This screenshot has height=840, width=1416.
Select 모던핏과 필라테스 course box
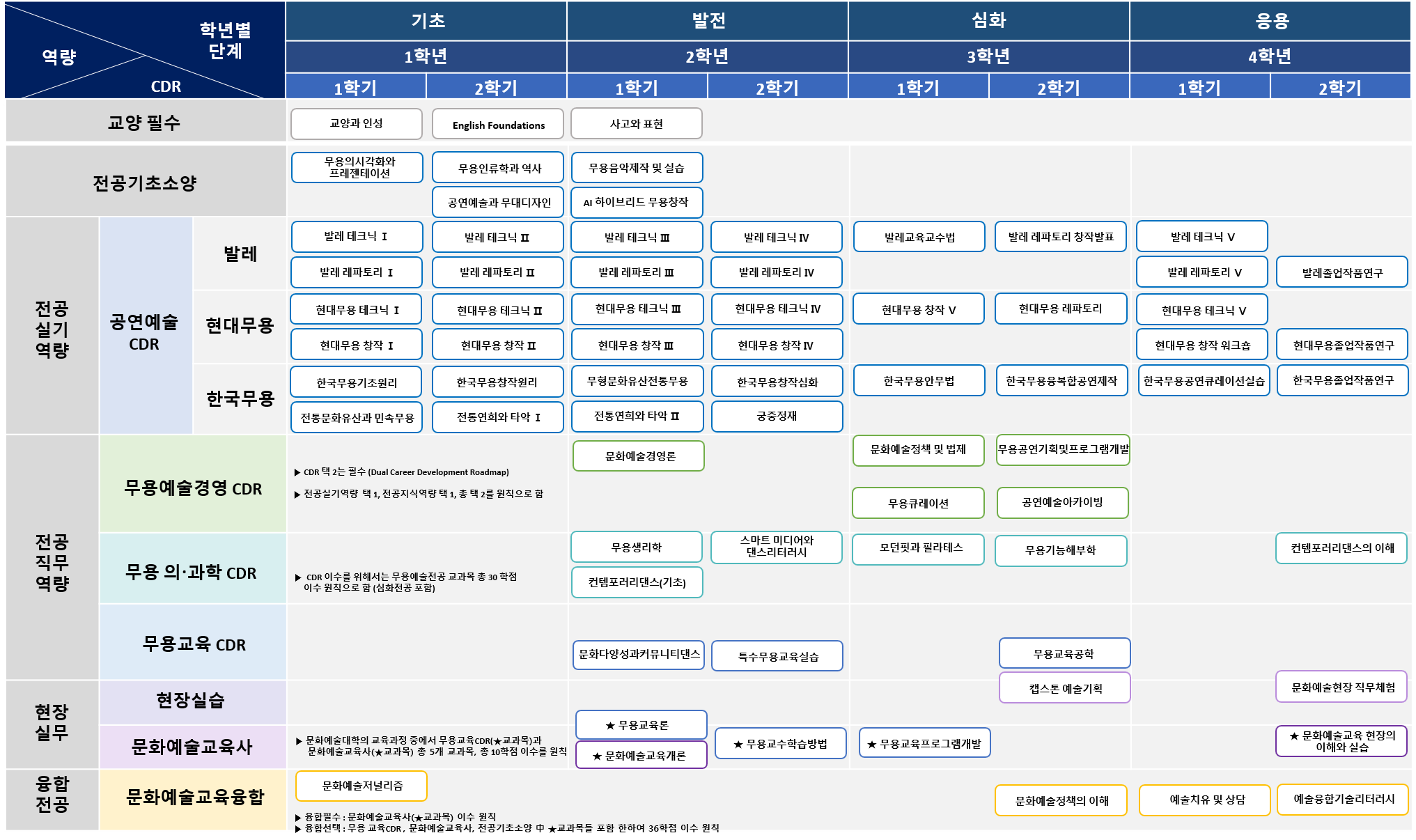click(918, 548)
